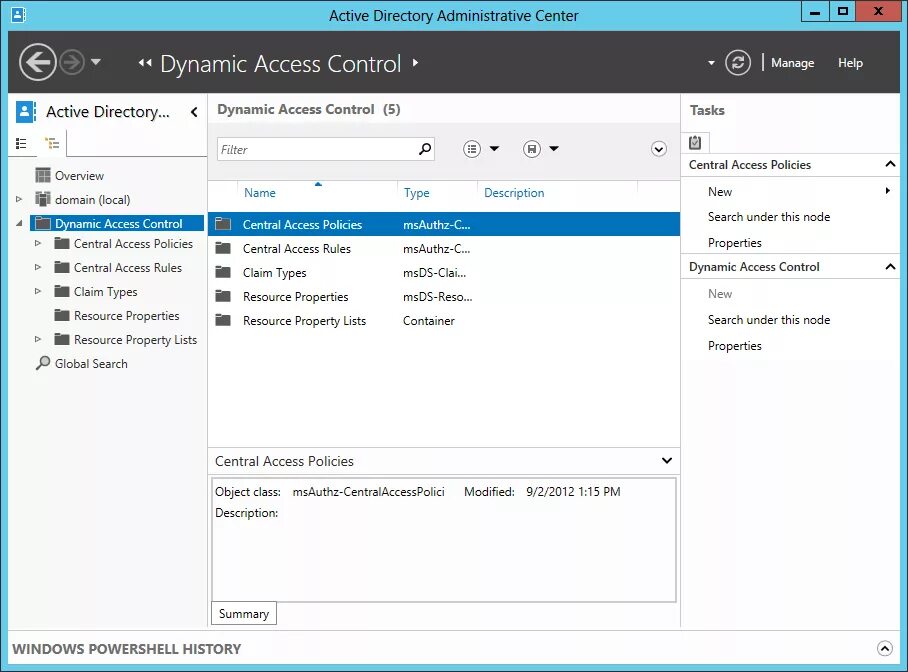This screenshot has width=908, height=672.
Task: Sort the list by Name column
Action: [259, 193]
